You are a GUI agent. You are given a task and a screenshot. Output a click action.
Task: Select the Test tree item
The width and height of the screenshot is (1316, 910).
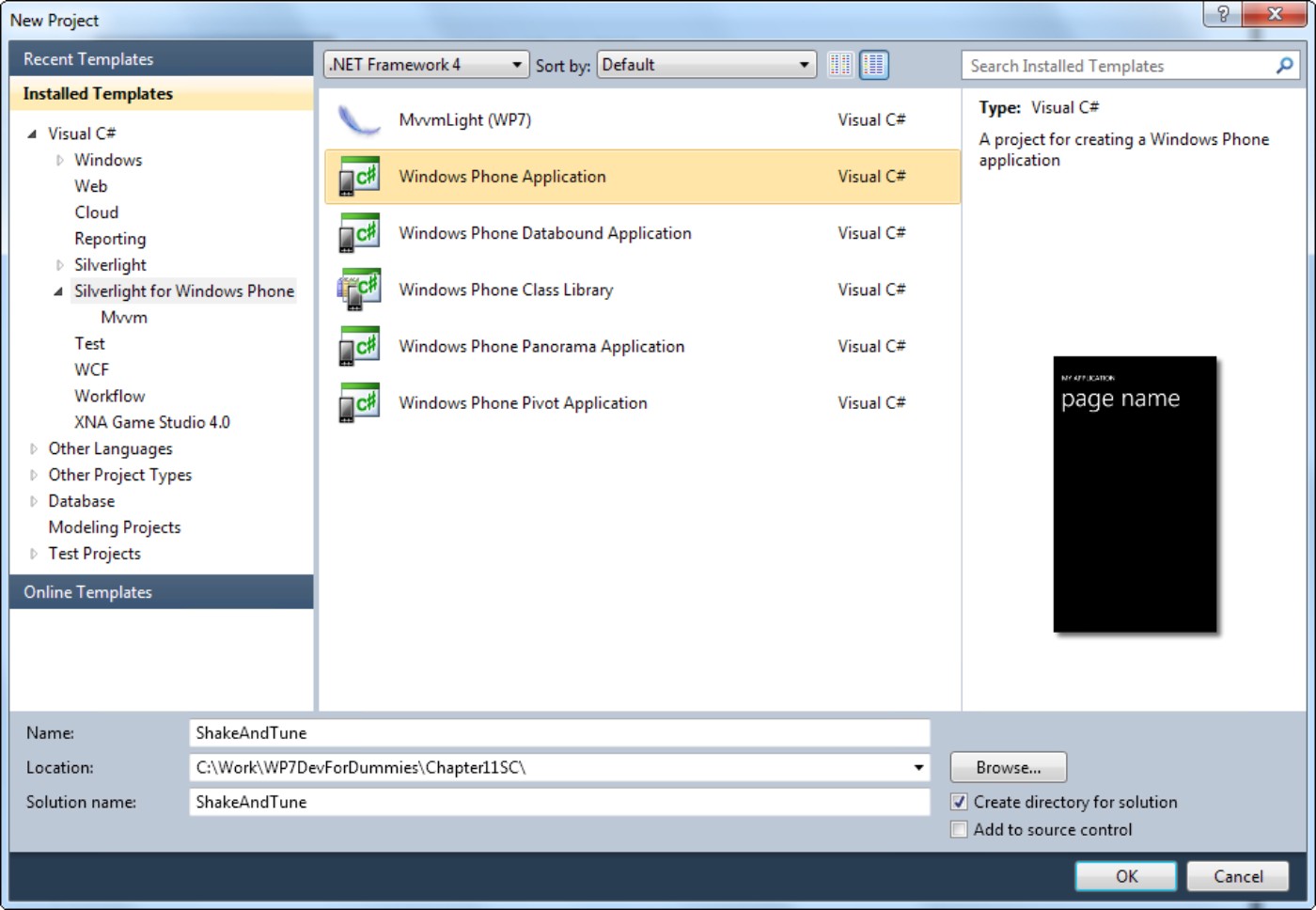[x=89, y=344]
